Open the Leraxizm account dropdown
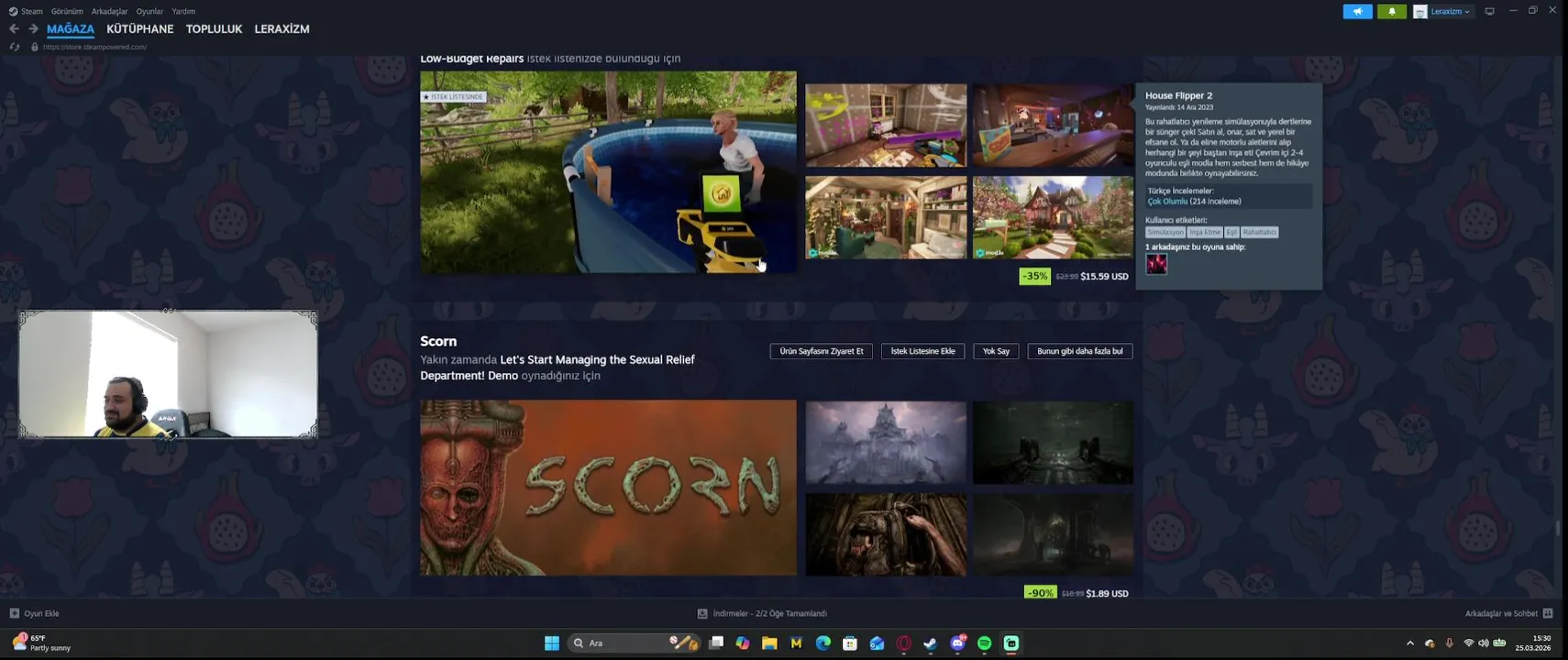 [x=1443, y=11]
